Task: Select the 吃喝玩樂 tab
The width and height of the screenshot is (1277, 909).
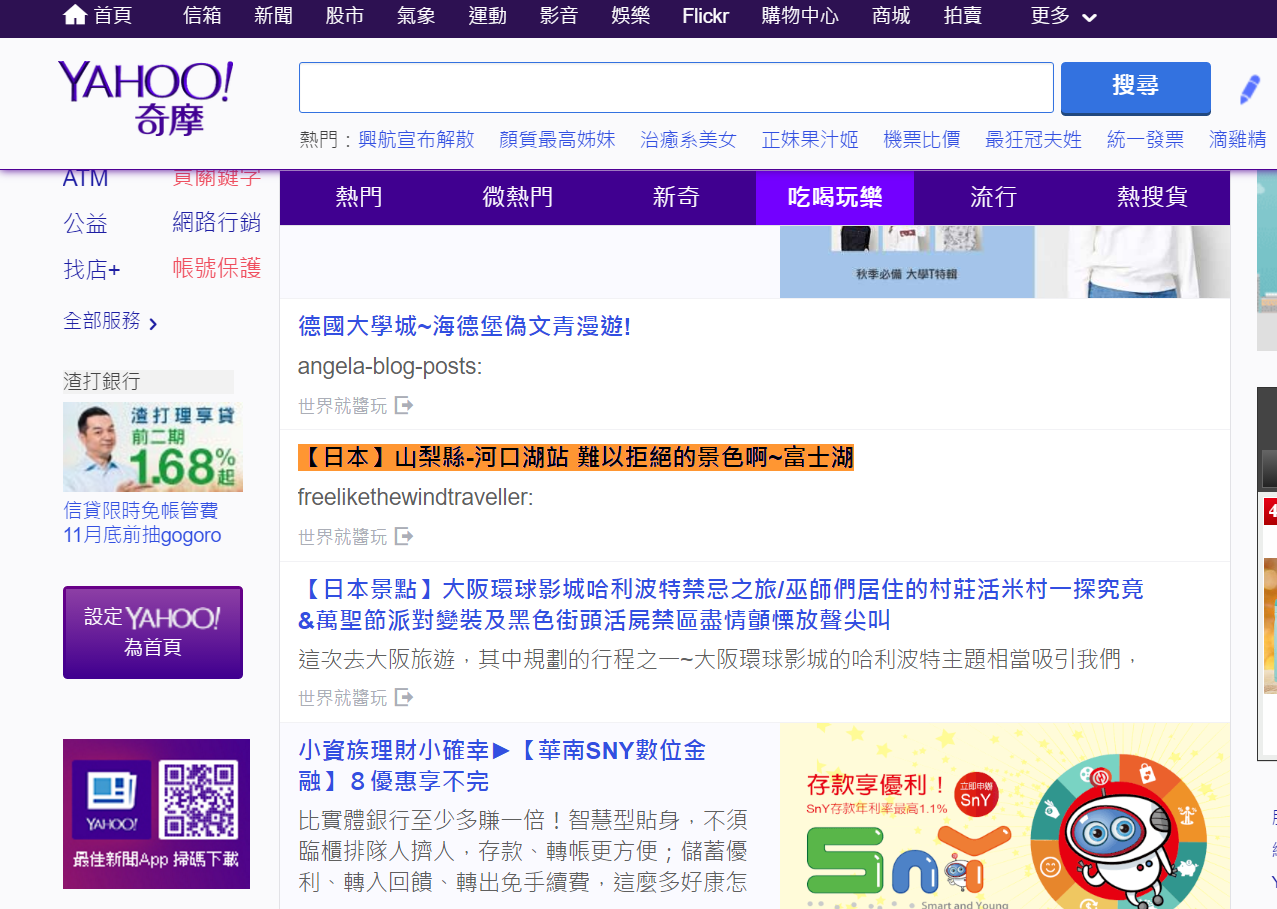Action: pyautogui.click(x=835, y=198)
